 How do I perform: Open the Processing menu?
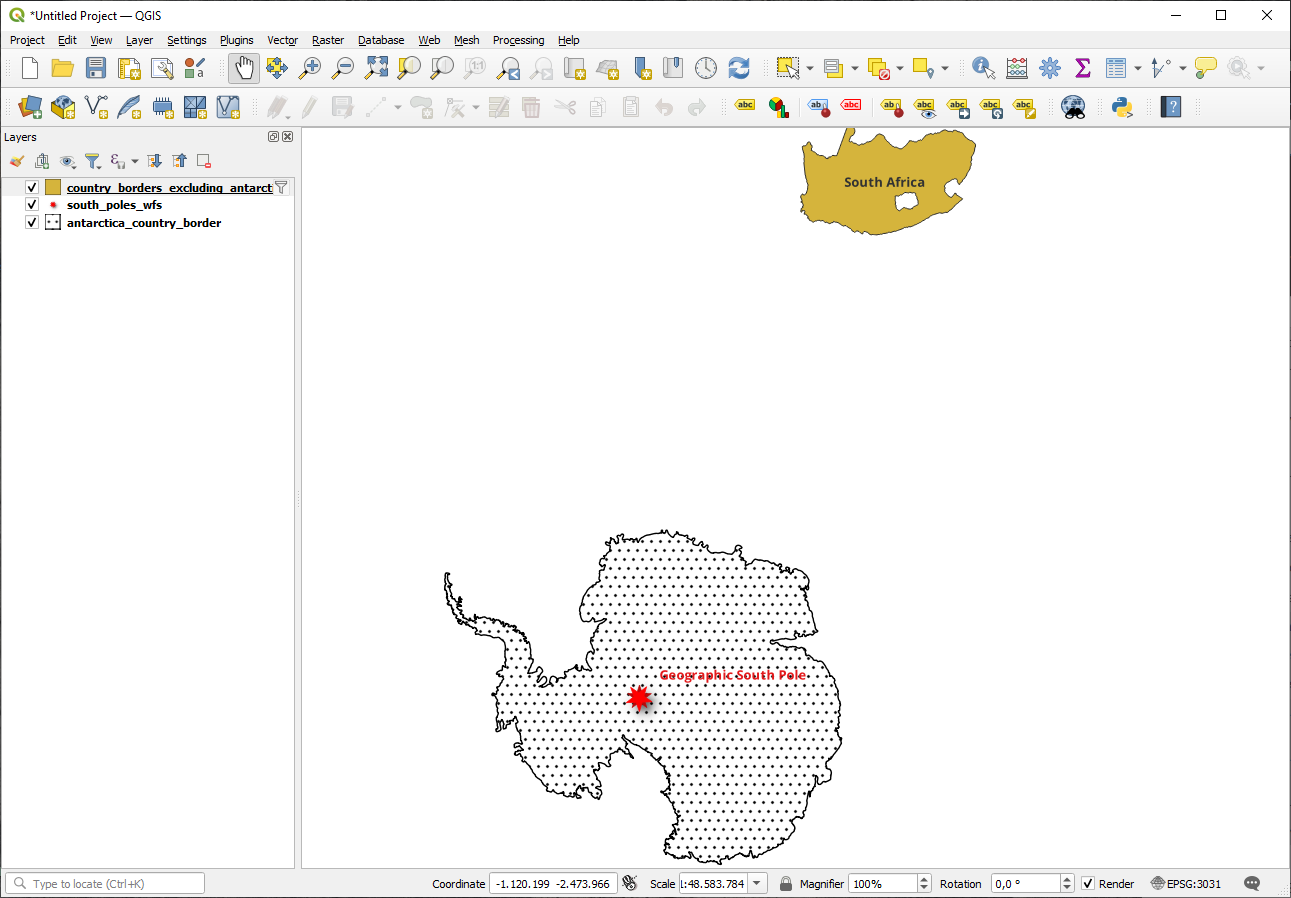point(518,40)
